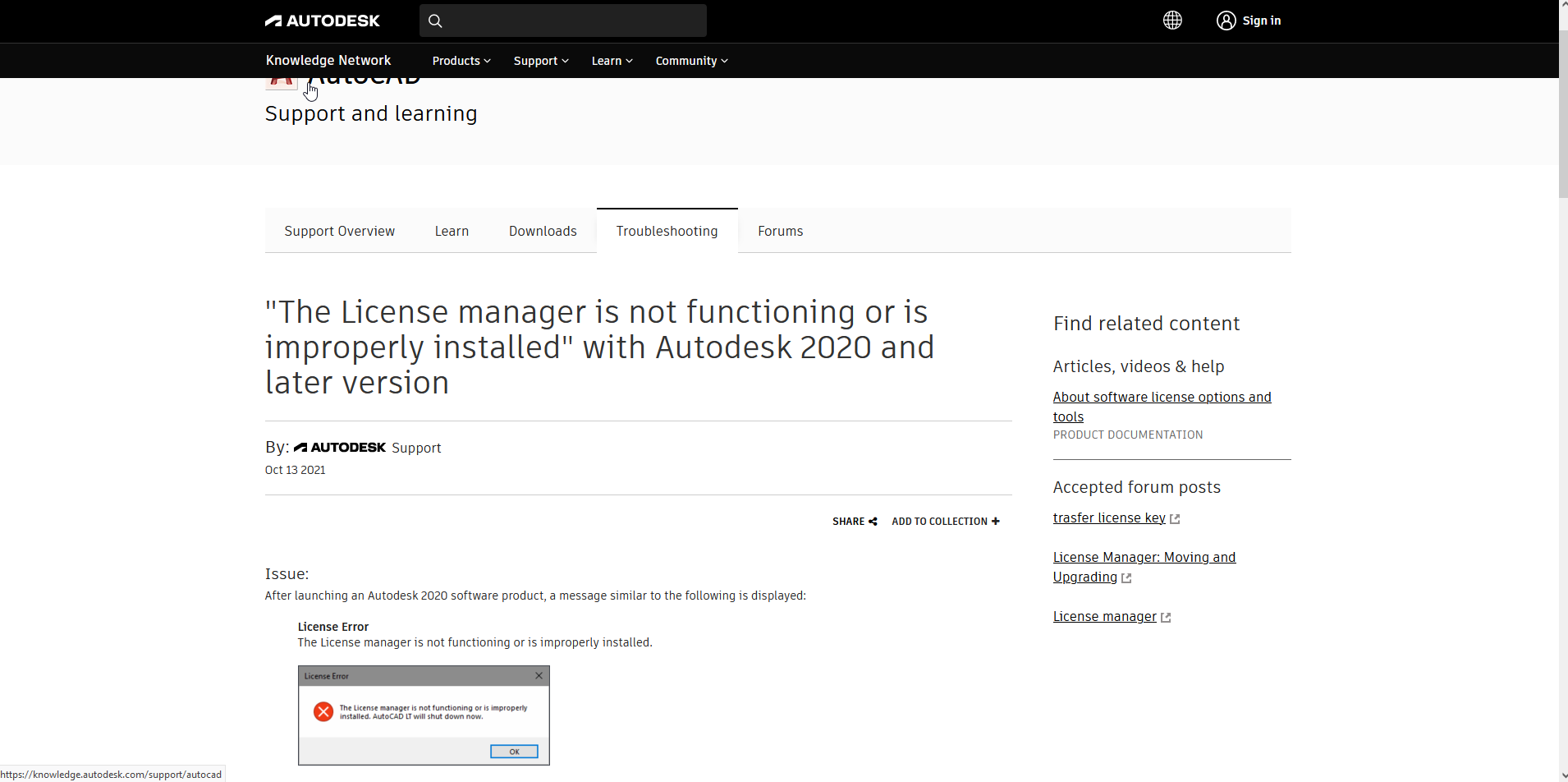The height and width of the screenshot is (782, 1568).
Task: Open the Downloads tab
Action: pyautogui.click(x=543, y=231)
